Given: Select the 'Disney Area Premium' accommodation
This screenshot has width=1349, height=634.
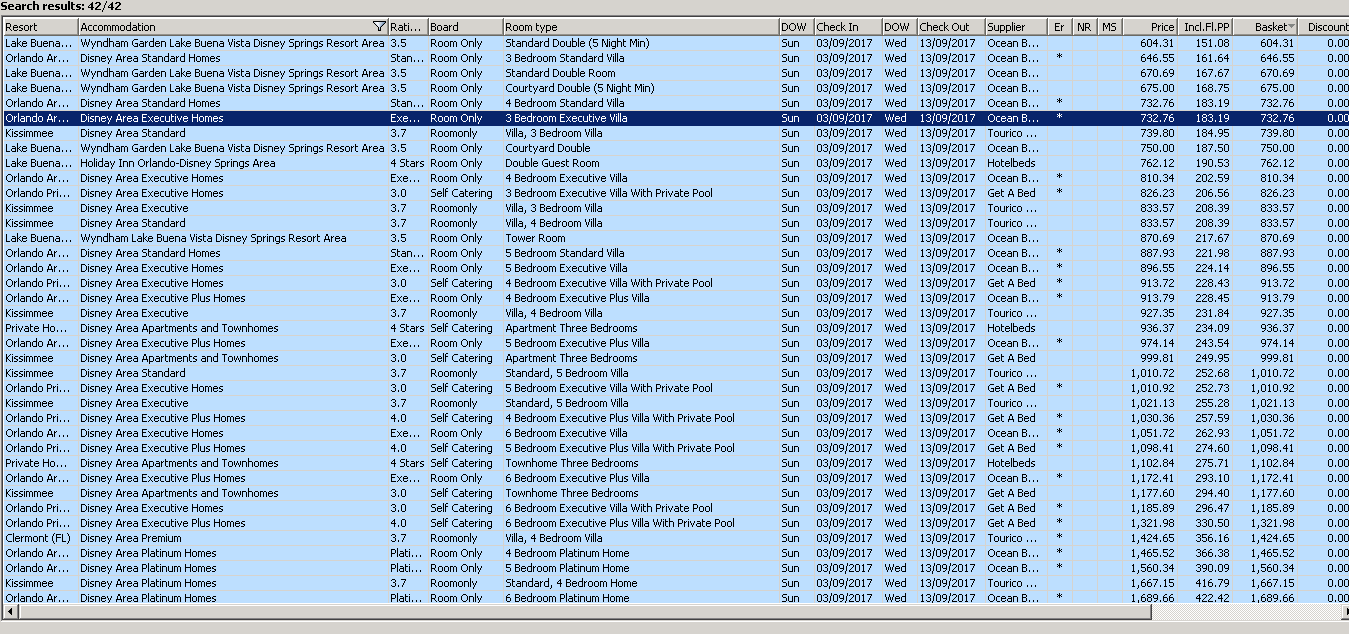Looking at the screenshot, I should tap(131, 538).
